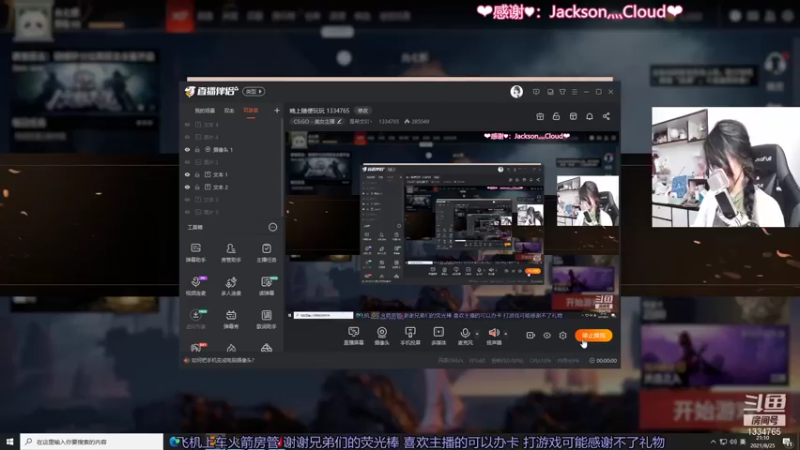Open the user avatar in the title bar

coord(516,91)
